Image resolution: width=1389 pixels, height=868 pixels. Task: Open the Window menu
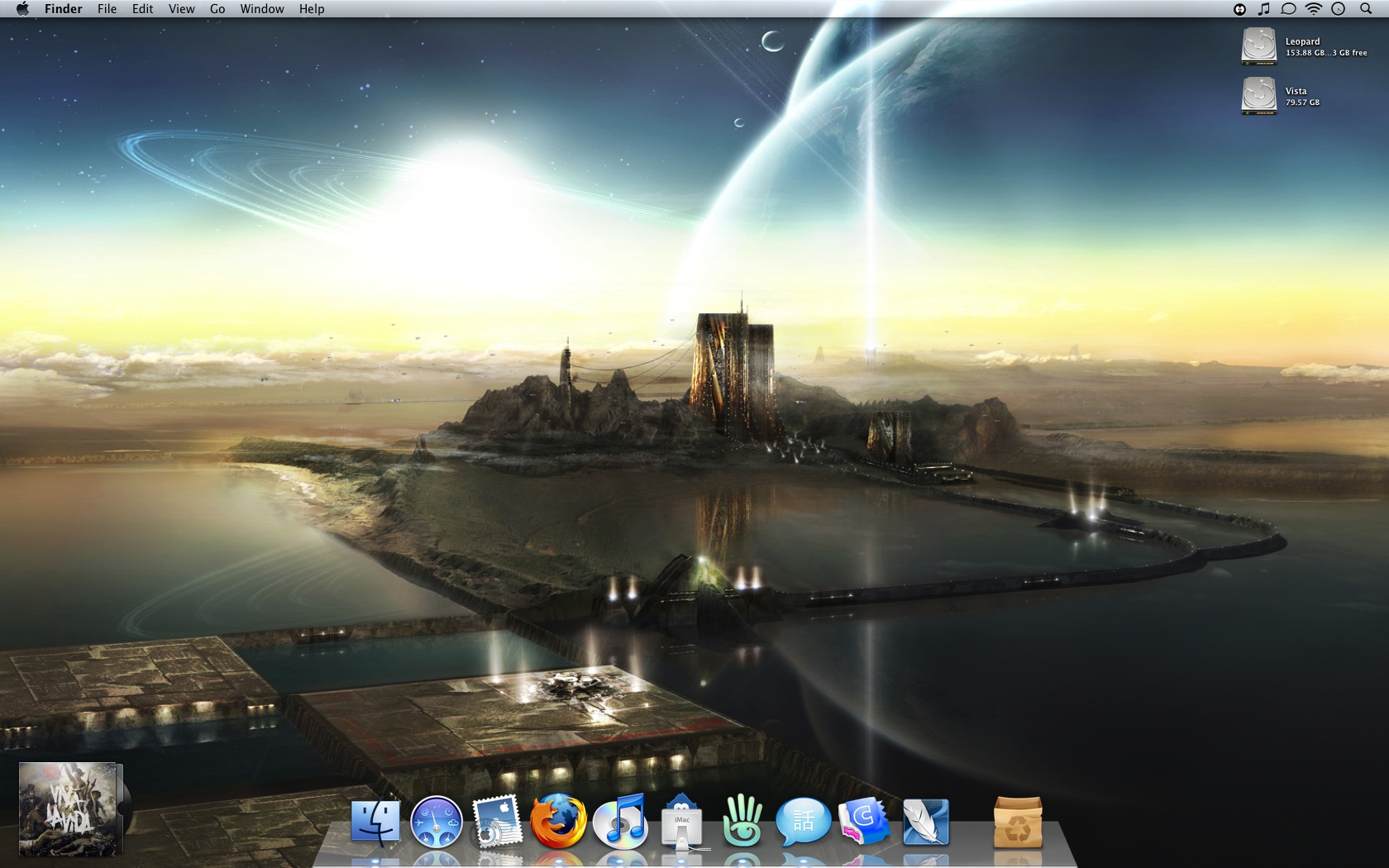click(262, 9)
